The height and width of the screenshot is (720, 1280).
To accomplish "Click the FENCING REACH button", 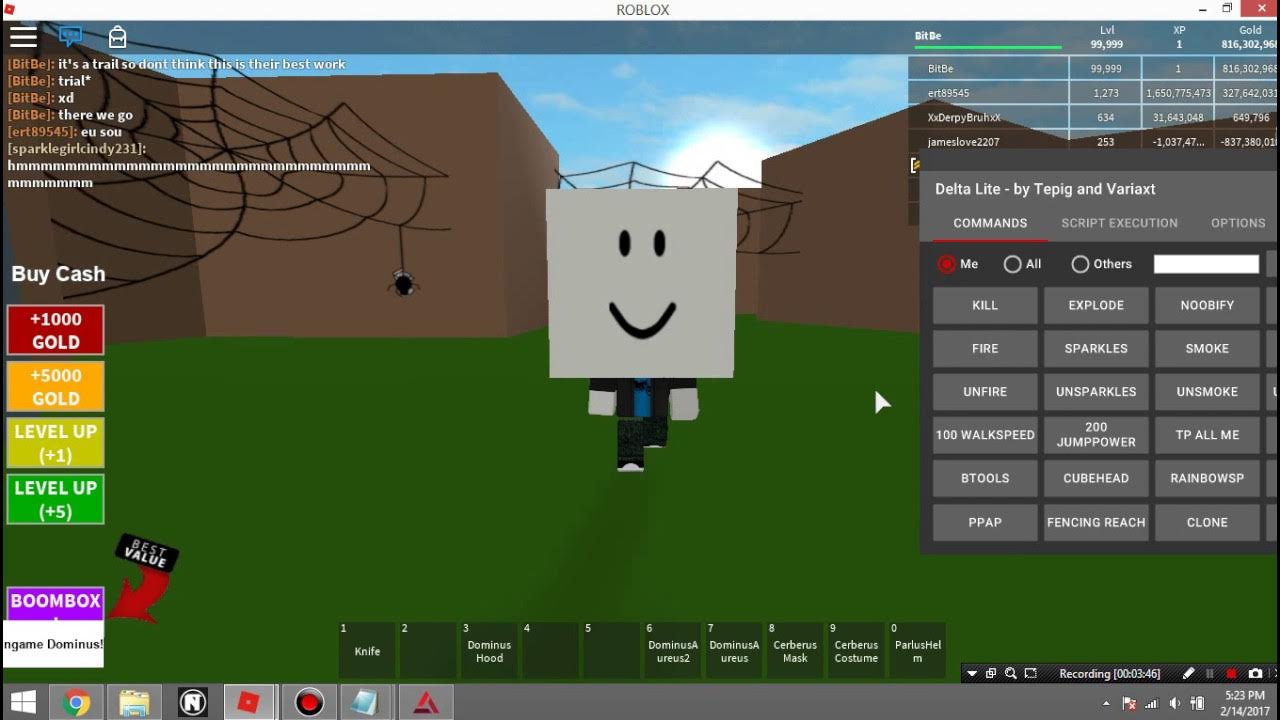I will (x=1096, y=522).
